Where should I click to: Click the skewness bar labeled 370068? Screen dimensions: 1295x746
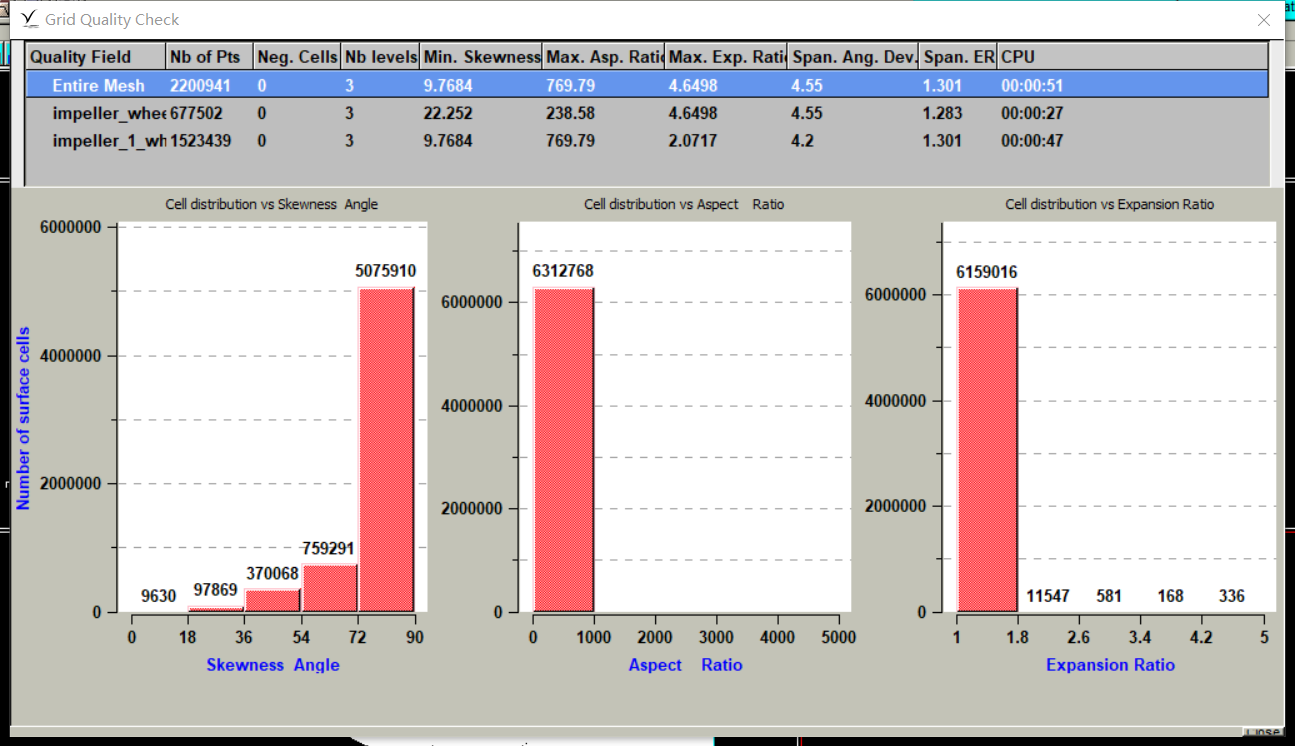(273, 600)
